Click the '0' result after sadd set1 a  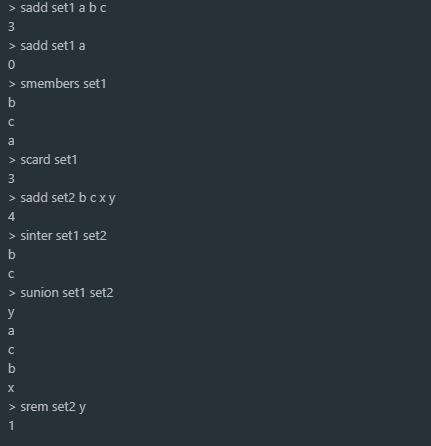tap(11, 65)
